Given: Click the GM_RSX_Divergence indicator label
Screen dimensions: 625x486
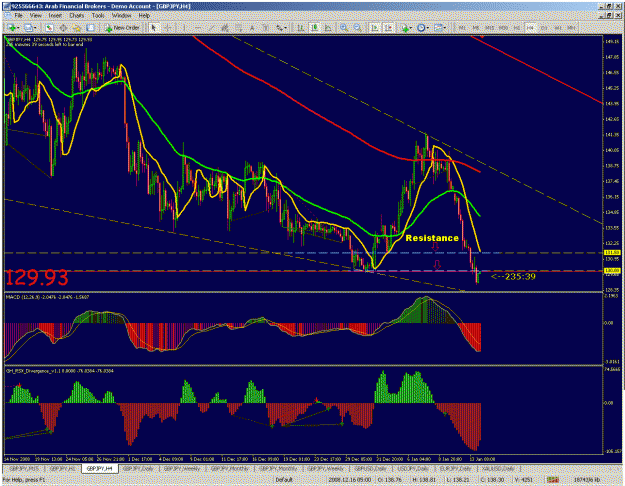Looking at the screenshot, I should coord(59,371).
